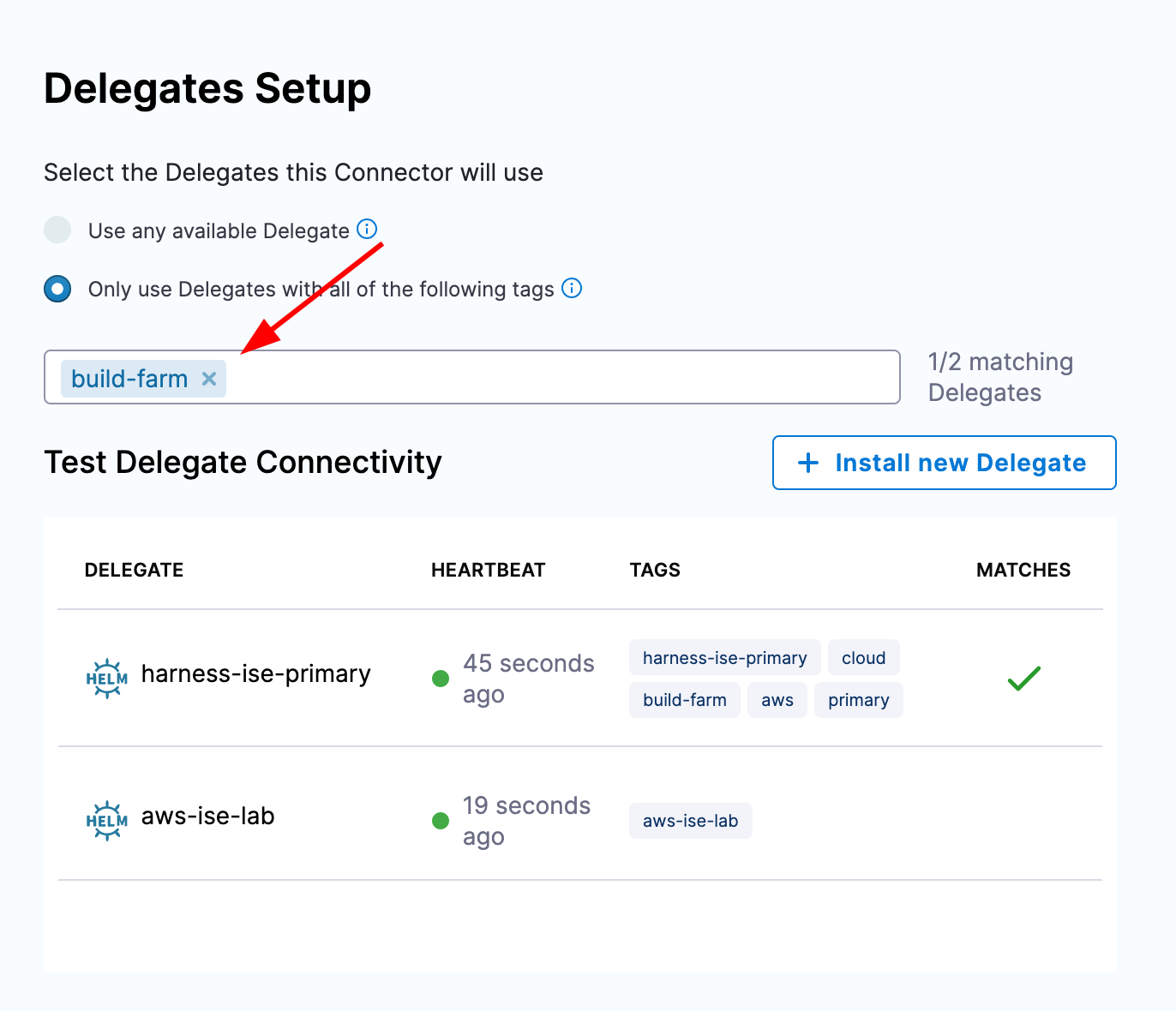Select 'Use any available Delegate' radio

click(x=57, y=230)
